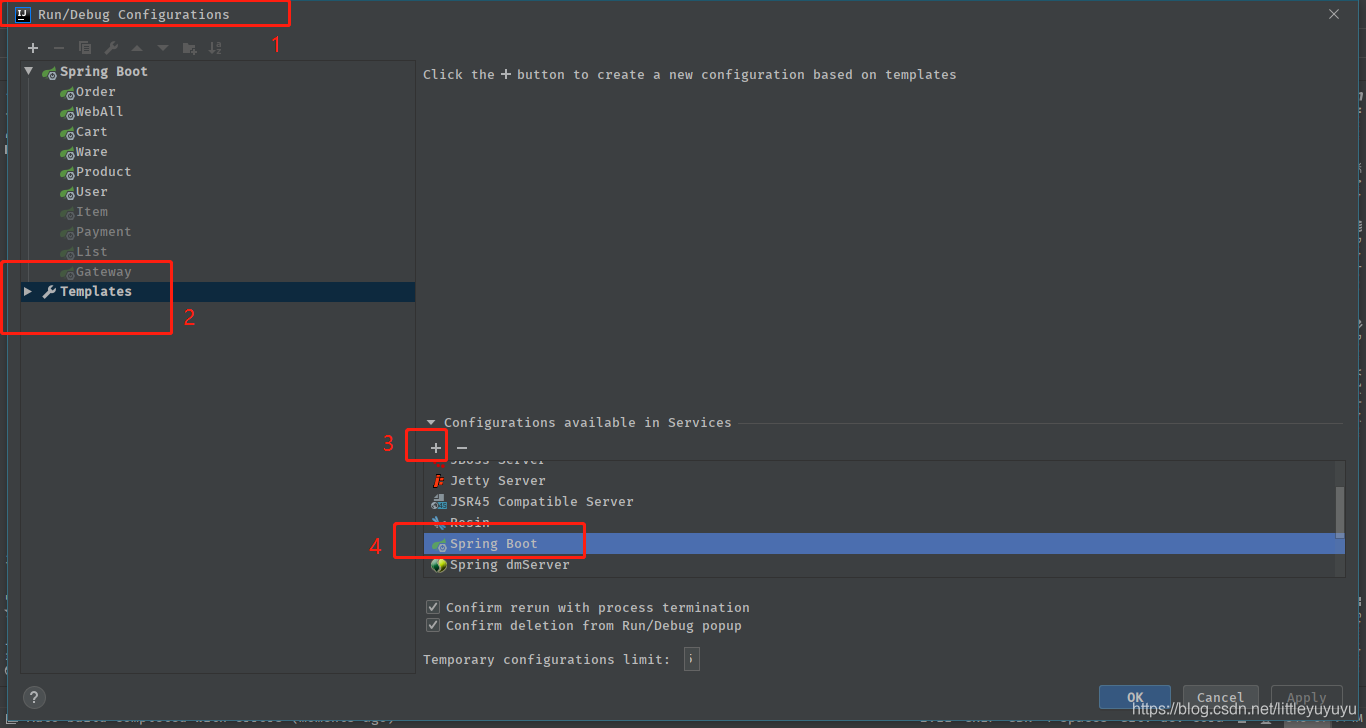Viewport: 1366px width, 728px height.
Task: Click the Order configuration Spring icon
Action: (x=67, y=93)
